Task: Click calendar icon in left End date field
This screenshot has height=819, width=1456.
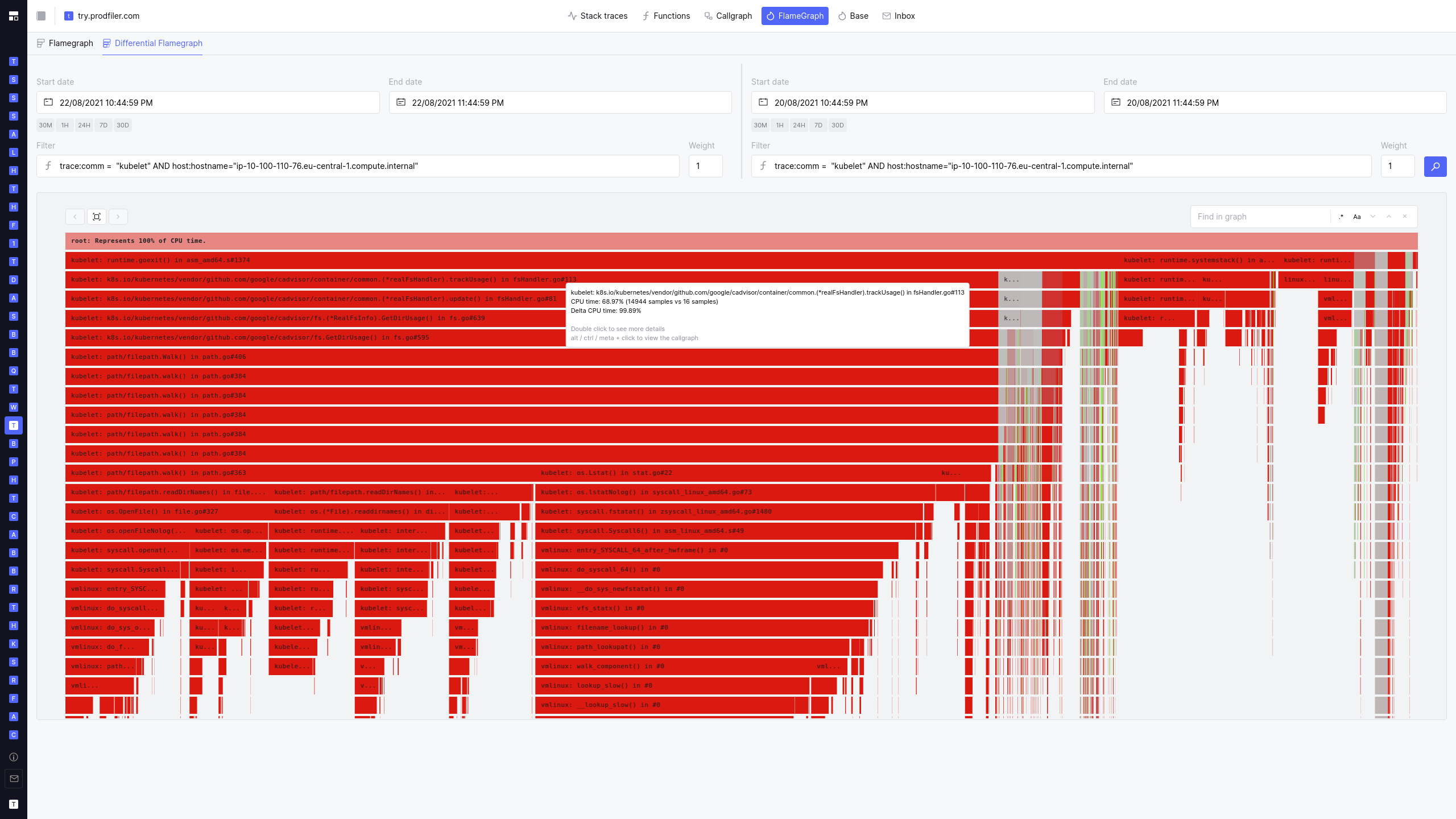Action: 401,102
